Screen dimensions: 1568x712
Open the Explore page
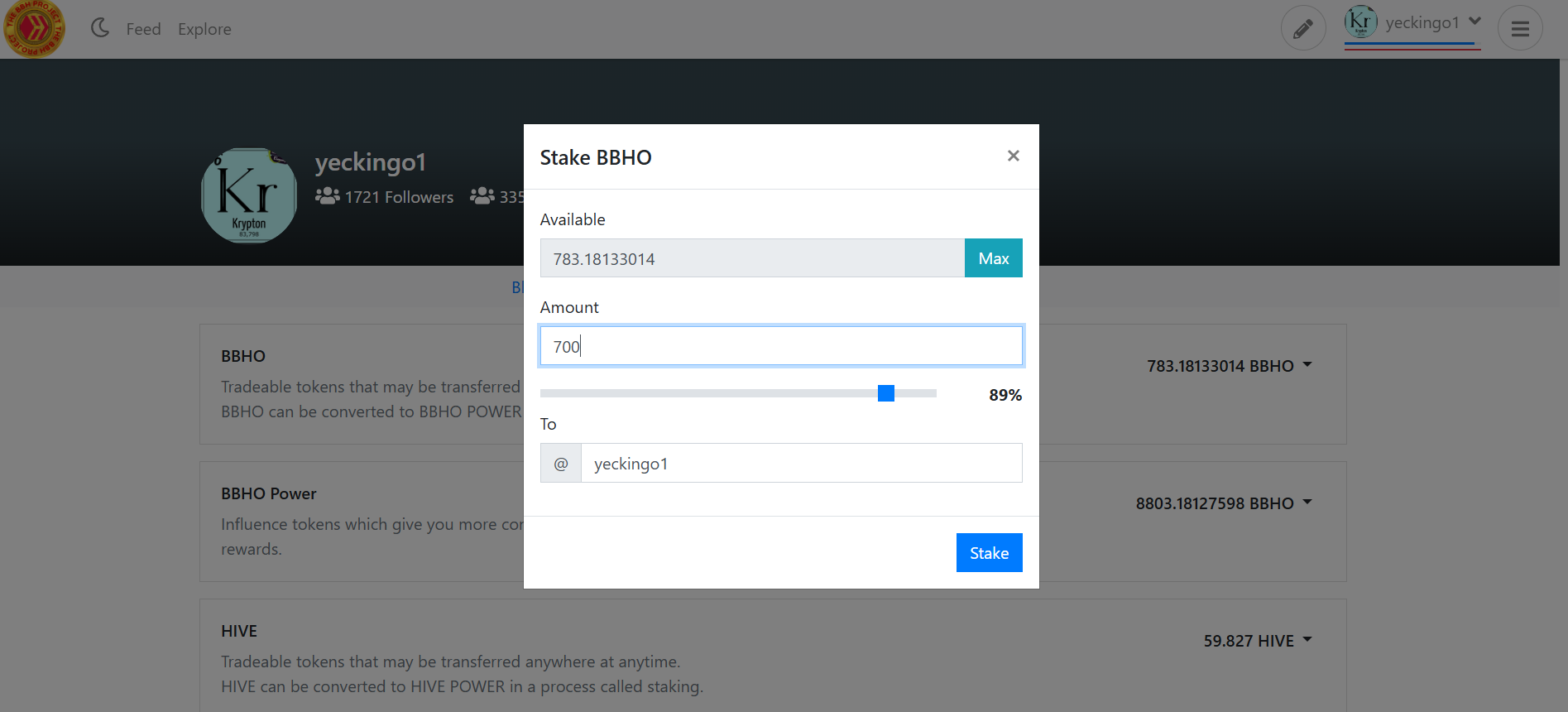(x=204, y=29)
